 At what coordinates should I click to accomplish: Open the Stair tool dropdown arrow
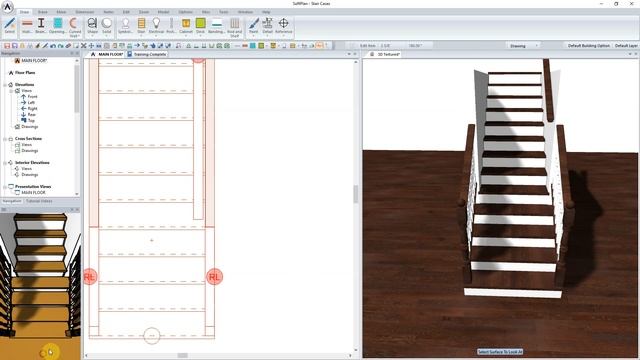141,36
